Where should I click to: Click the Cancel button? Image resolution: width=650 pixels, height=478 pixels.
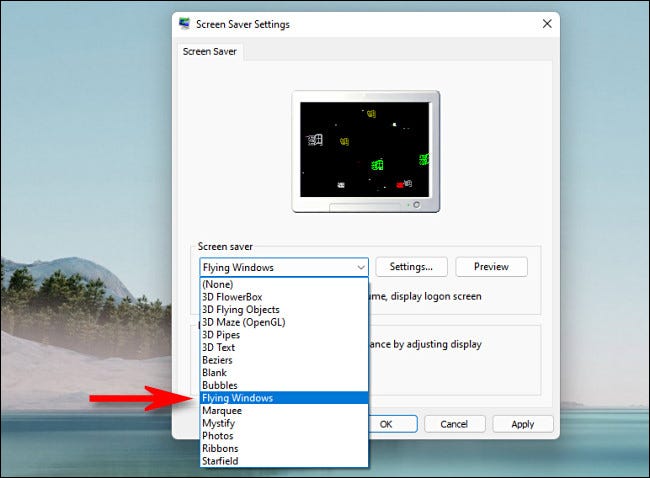[x=455, y=424]
